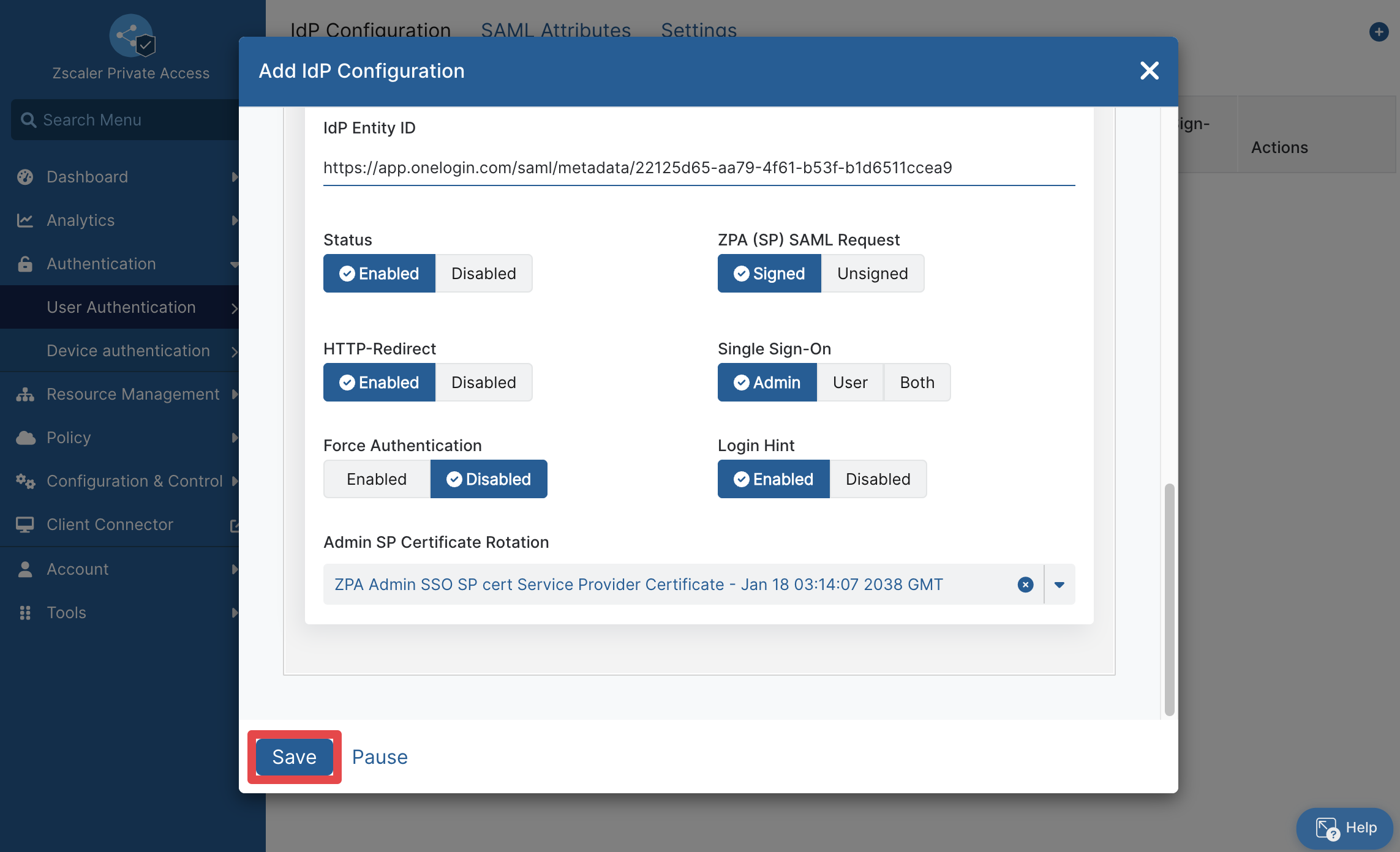This screenshot has height=852, width=1400.
Task: Click the Tools grid icon
Action: click(x=25, y=613)
